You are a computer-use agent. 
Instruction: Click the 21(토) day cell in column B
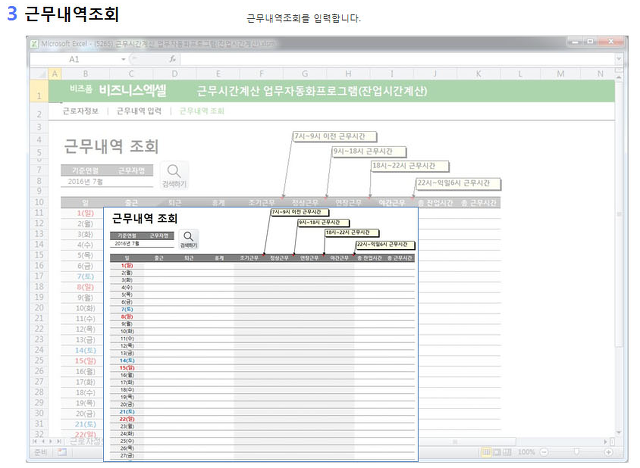[85, 424]
